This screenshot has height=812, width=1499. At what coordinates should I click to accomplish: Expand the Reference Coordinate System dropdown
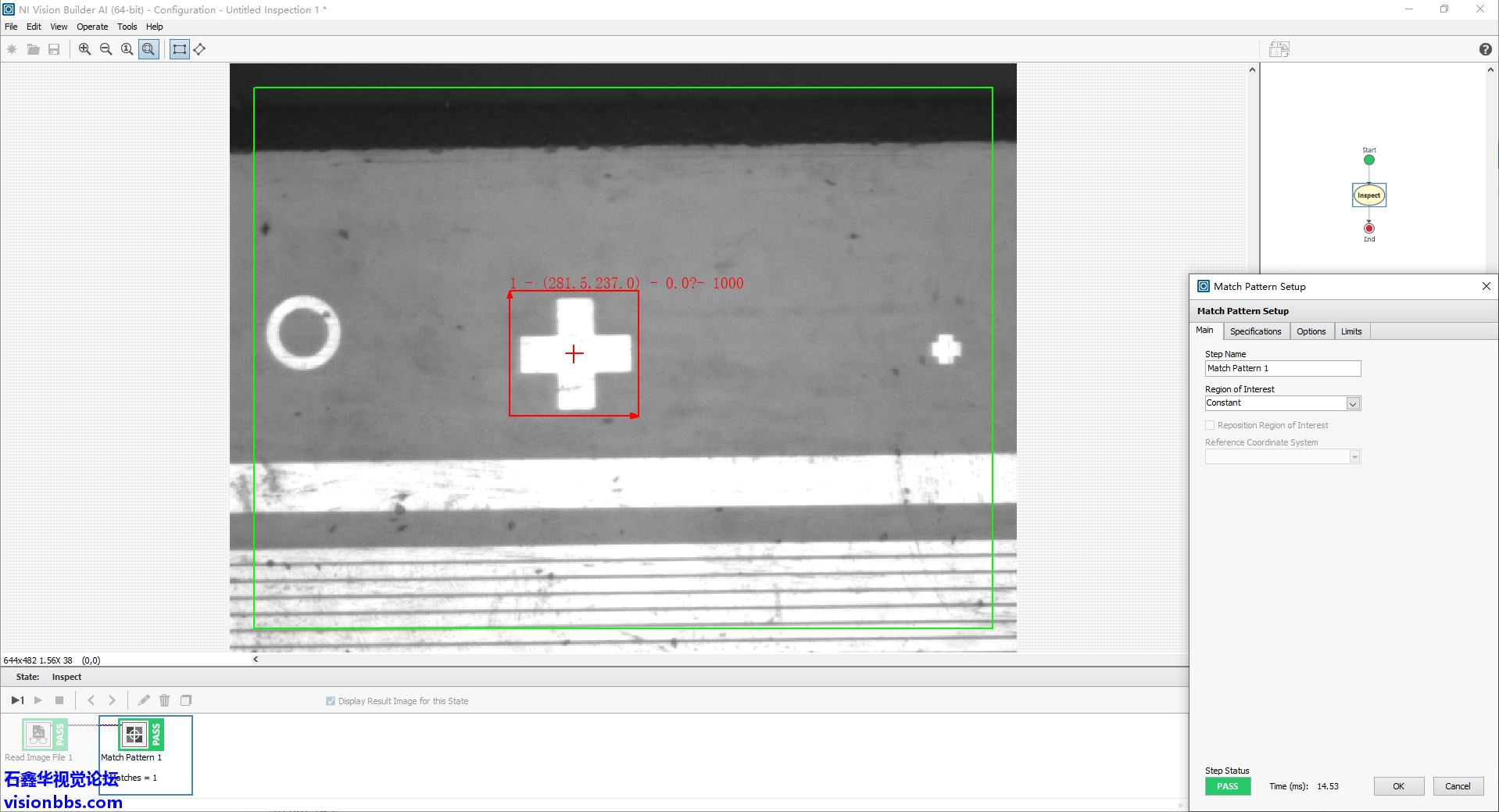pyautogui.click(x=1354, y=456)
